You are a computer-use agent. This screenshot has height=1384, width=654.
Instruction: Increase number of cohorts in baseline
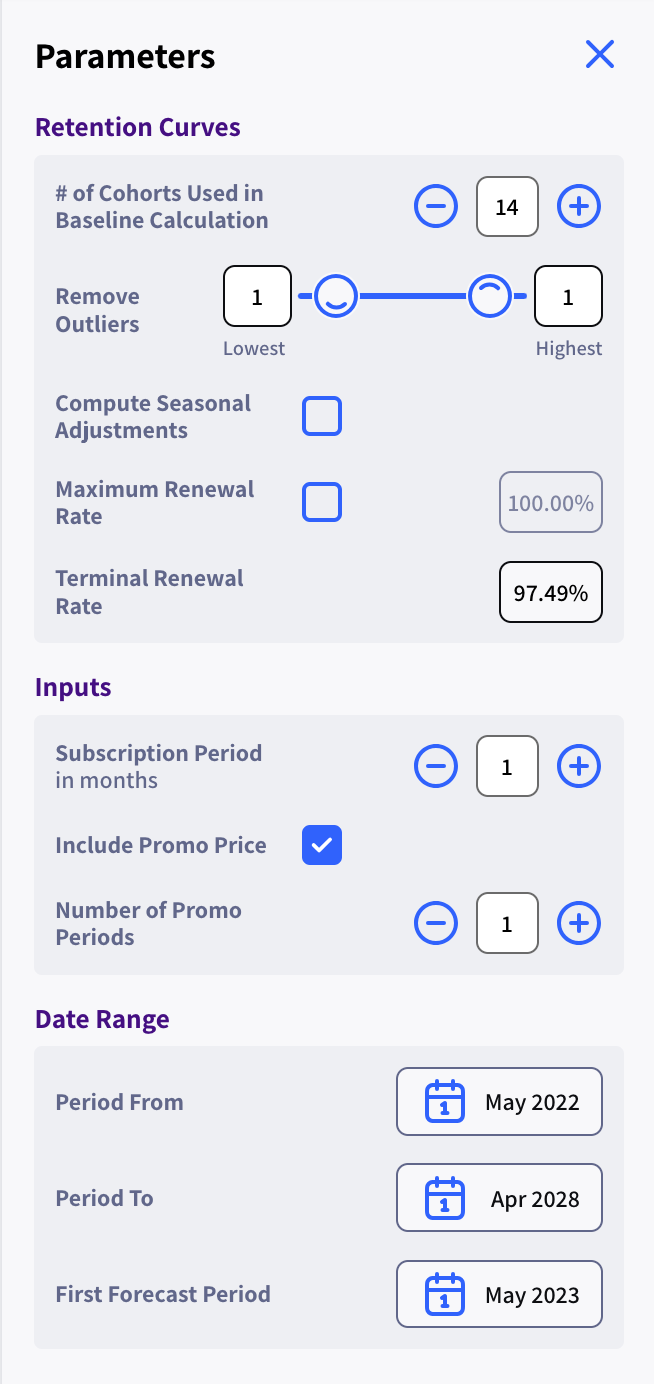579,207
